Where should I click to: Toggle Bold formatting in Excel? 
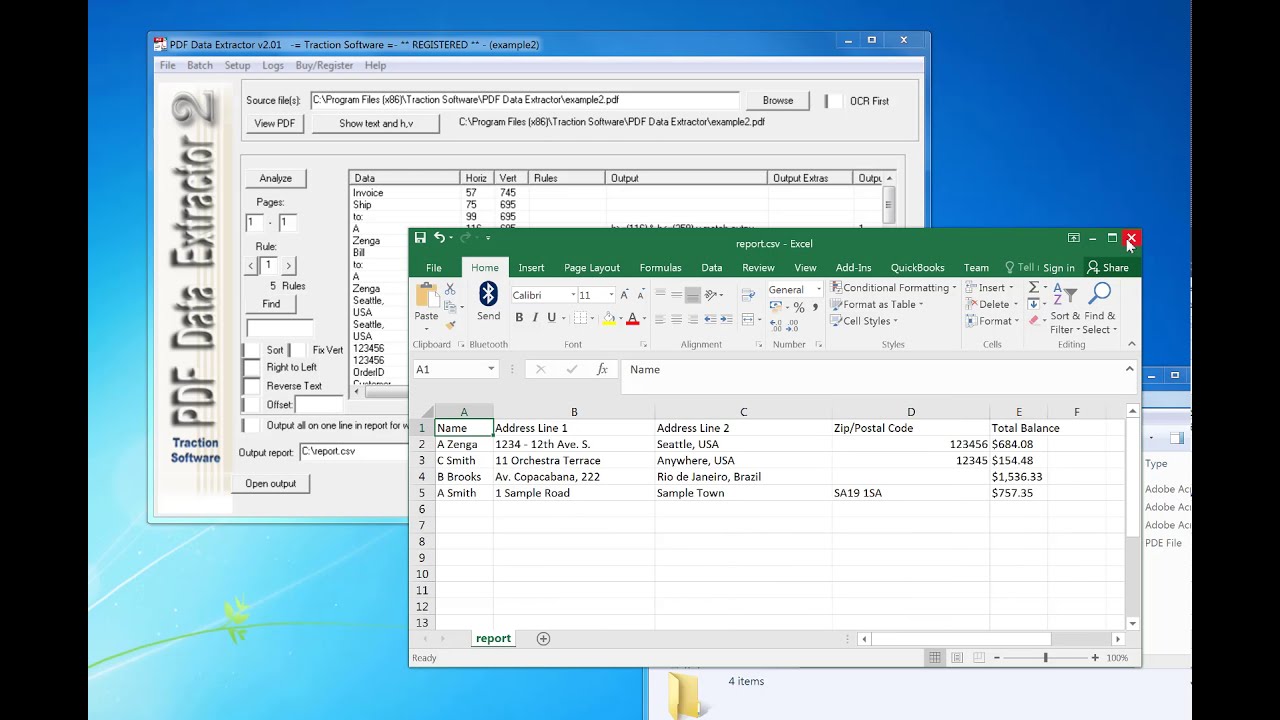519,318
